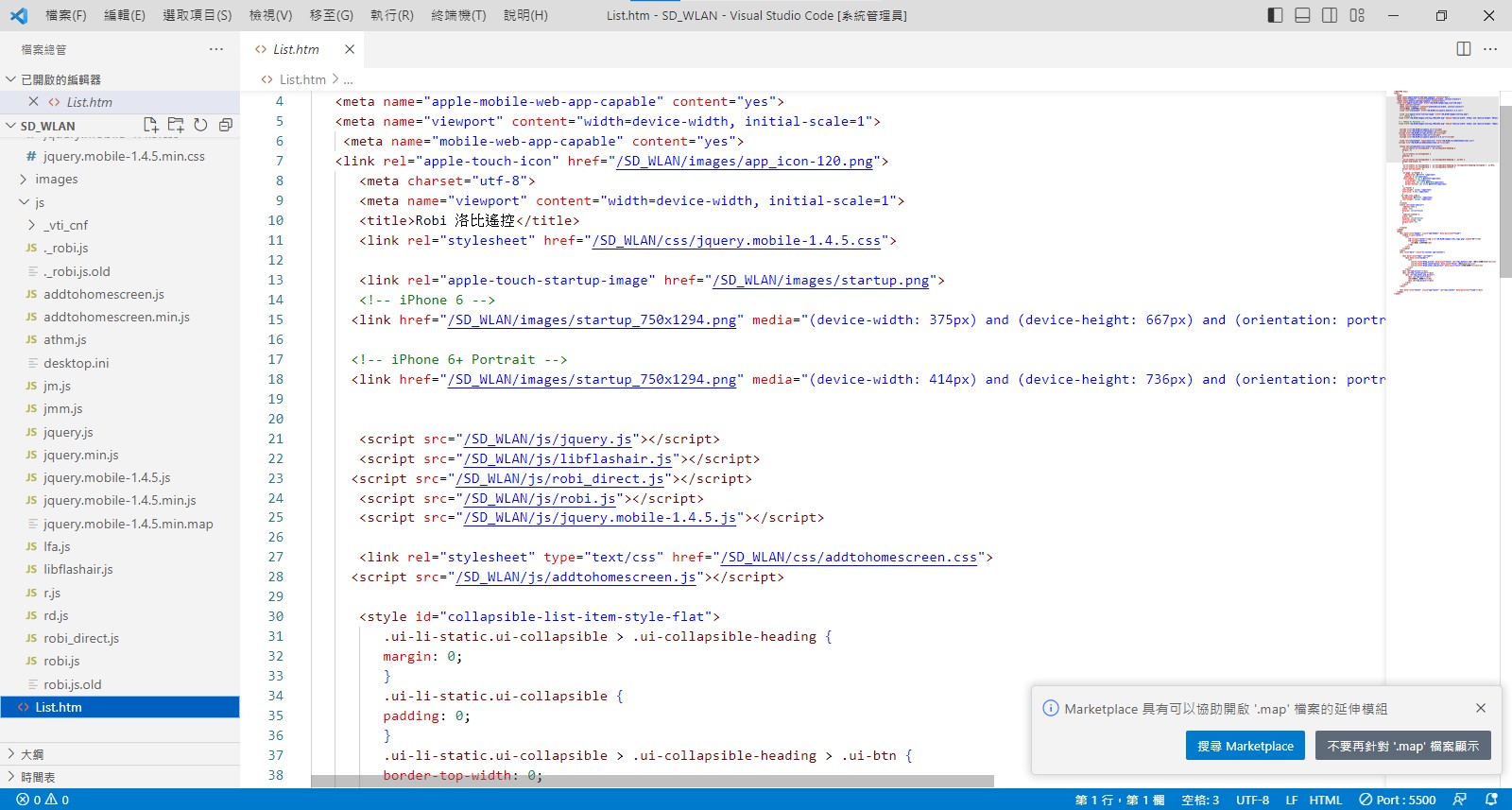Click the notification info icon
1512x810 pixels.
tap(1050, 708)
